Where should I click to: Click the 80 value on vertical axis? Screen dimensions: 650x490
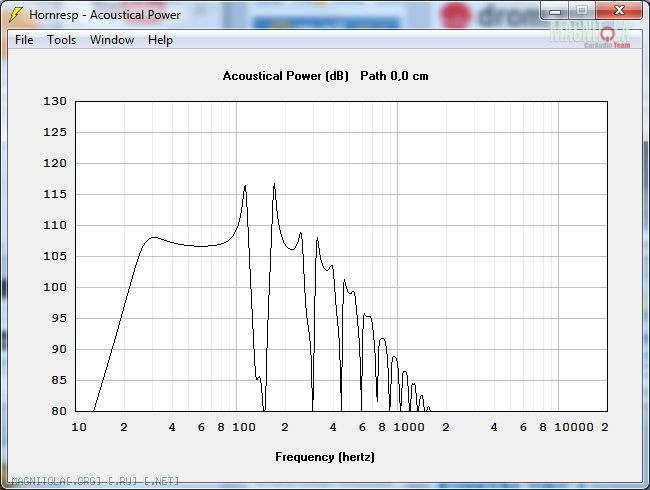(x=59, y=411)
